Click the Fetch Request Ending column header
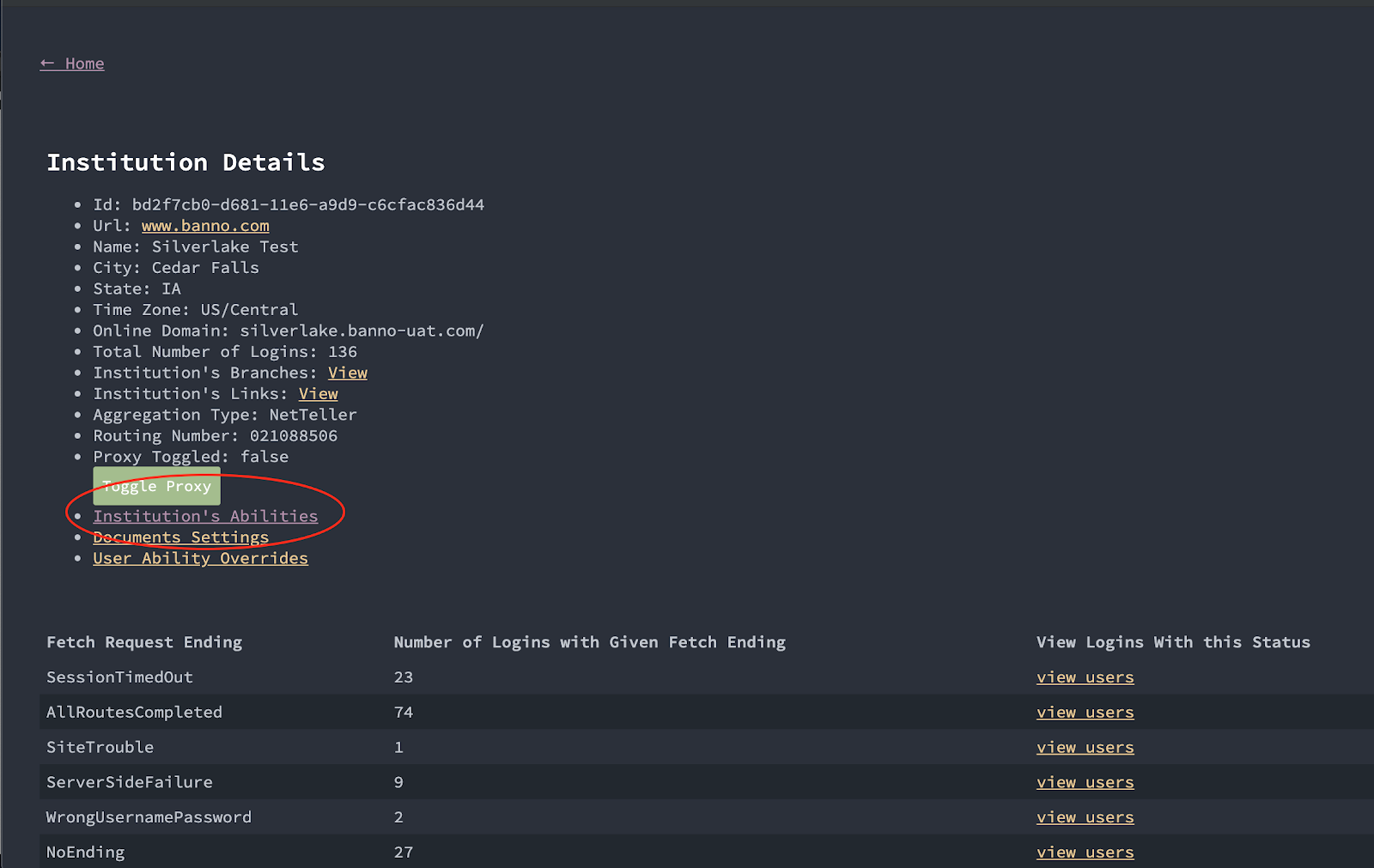 coord(144,642)
